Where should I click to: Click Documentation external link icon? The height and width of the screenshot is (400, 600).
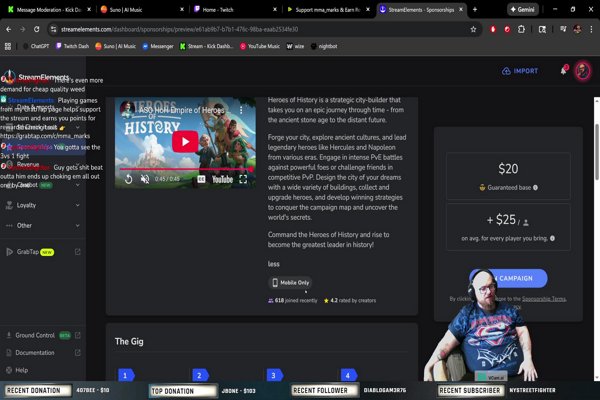78,353
